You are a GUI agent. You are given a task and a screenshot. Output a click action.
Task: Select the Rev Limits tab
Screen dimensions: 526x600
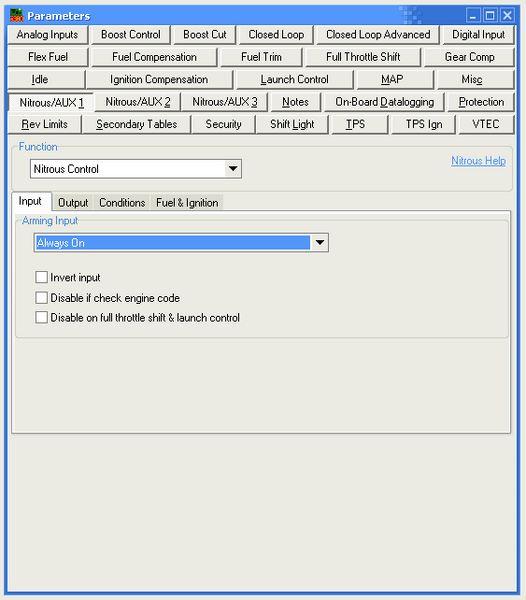coord(44,124)
